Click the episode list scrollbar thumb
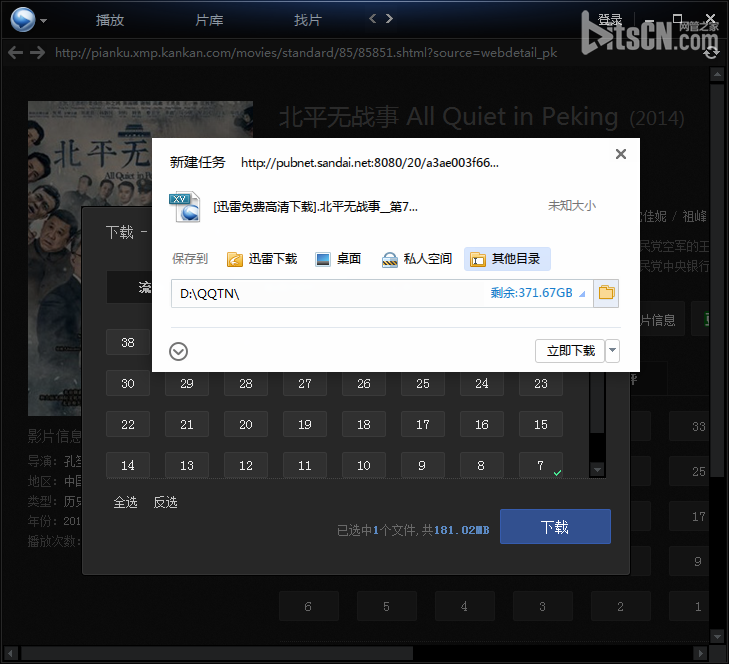 click(597, 403)
